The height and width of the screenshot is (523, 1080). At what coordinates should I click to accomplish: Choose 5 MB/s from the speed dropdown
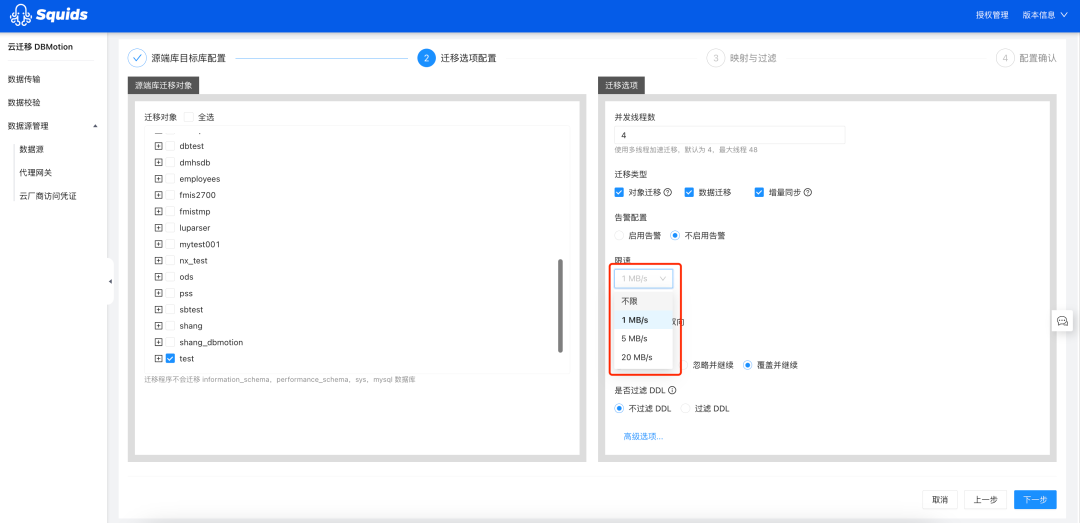pos(643,338)
